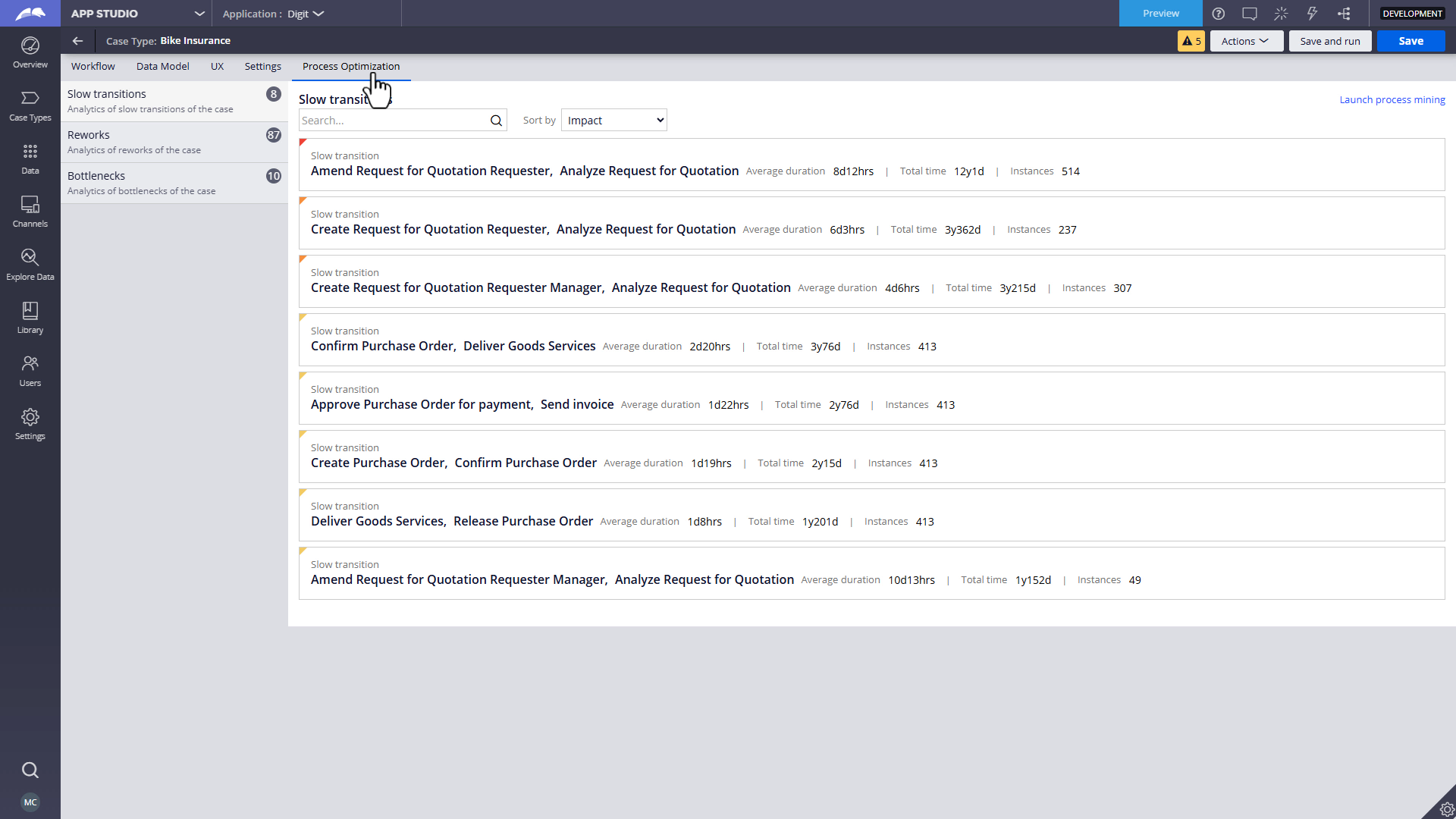Open the warning badge showing 5 issues
This screenshot has width=1456, height=819.
pyautogui.click(x=1191, y=41)
